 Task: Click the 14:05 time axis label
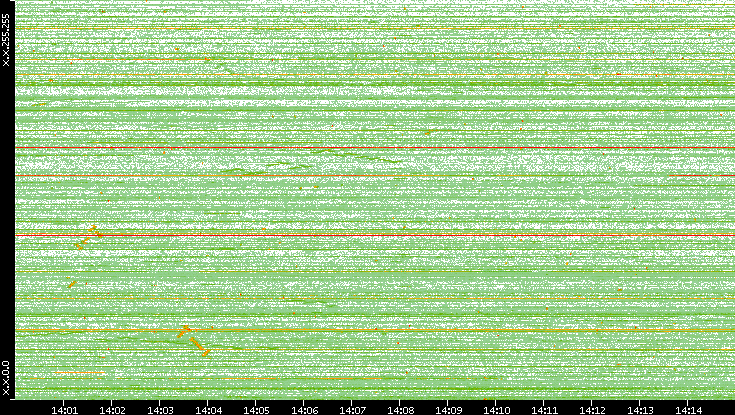256,410
